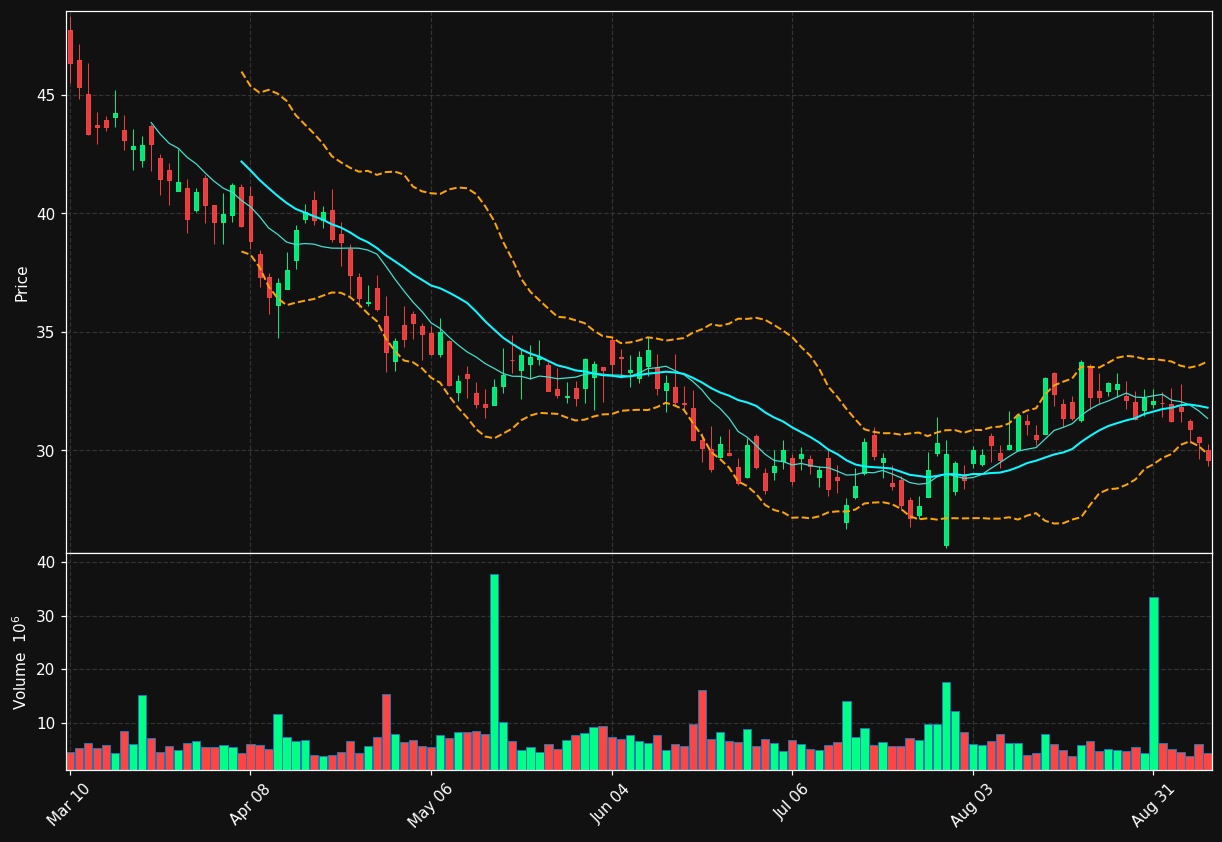Click the tallest volume bar in mid-May

494,672
